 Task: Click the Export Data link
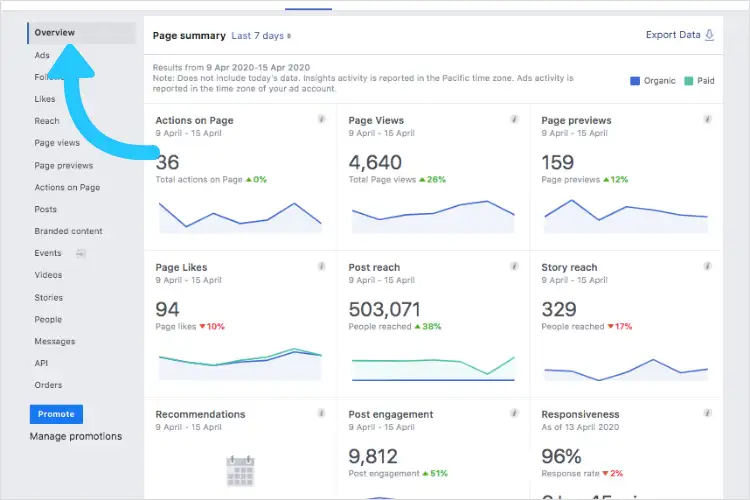click(x=673, y=35)
